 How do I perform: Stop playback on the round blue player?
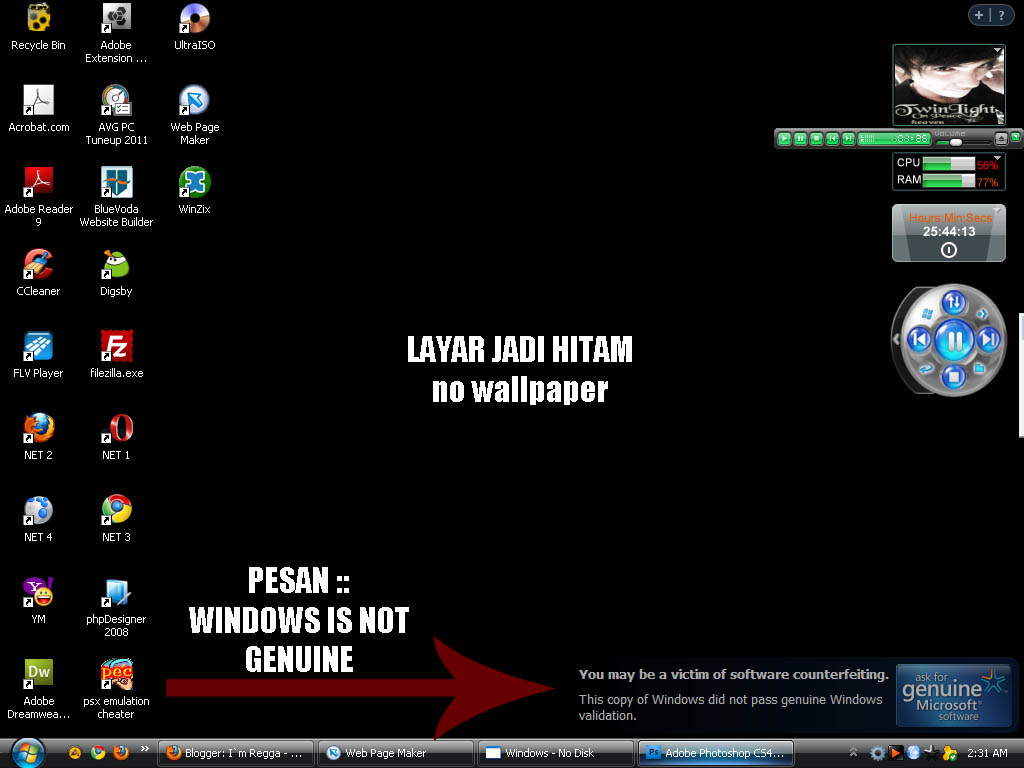pyautogui.click(x=953, y=376)
